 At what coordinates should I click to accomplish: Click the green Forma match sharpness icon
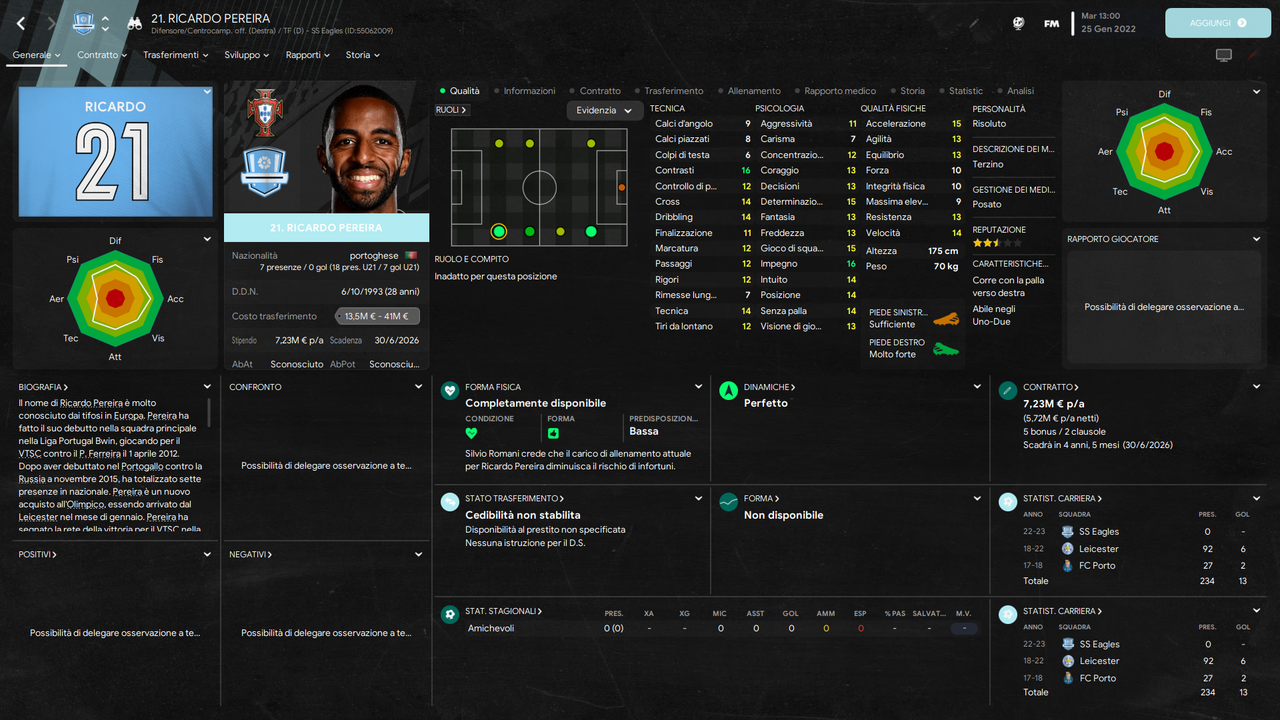click(x=554, y=433)
